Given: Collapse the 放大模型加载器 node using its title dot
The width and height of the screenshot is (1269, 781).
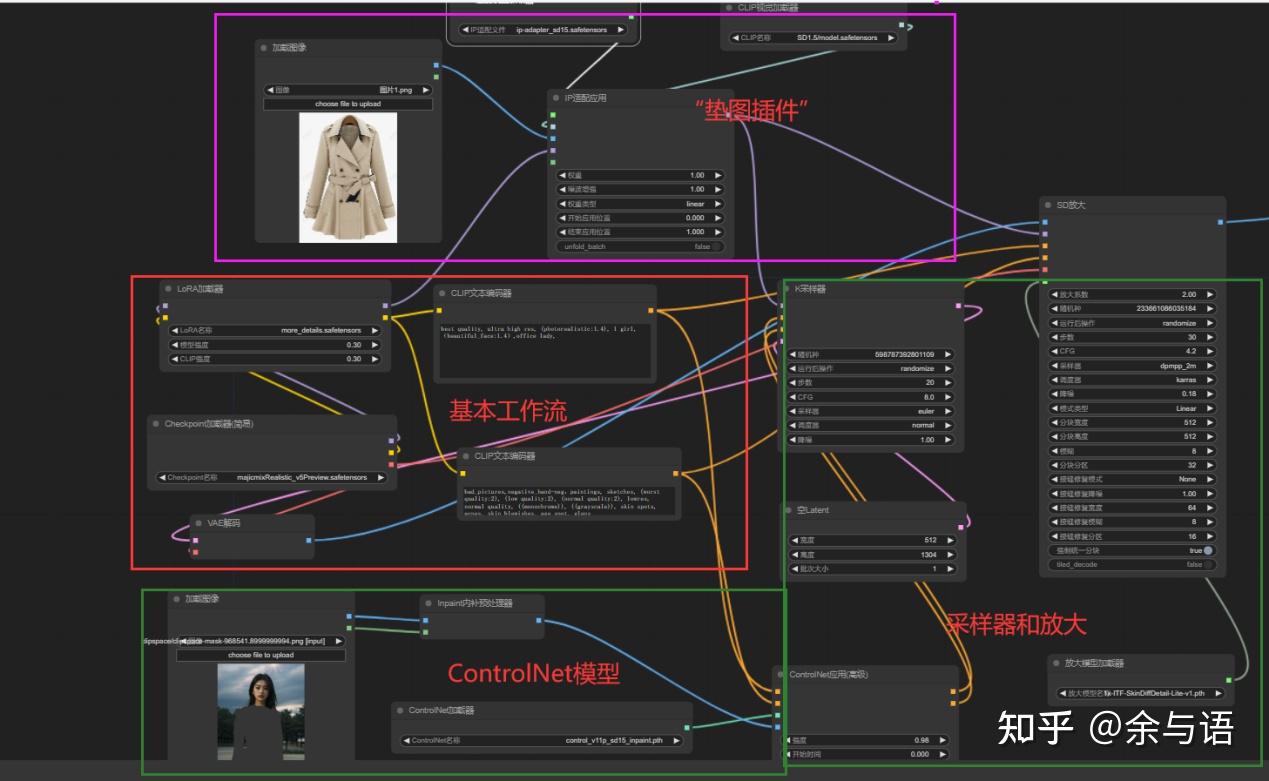Looking at the screenshot, I should point(1055,663).
